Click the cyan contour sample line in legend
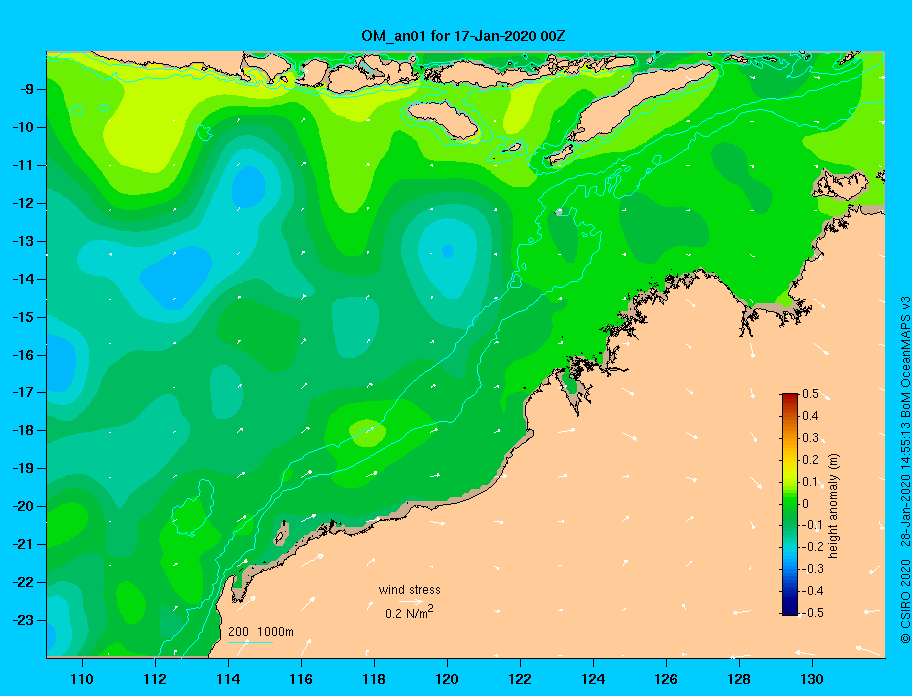Viewport: 912px width, 696px height. [x=251, y=642]
